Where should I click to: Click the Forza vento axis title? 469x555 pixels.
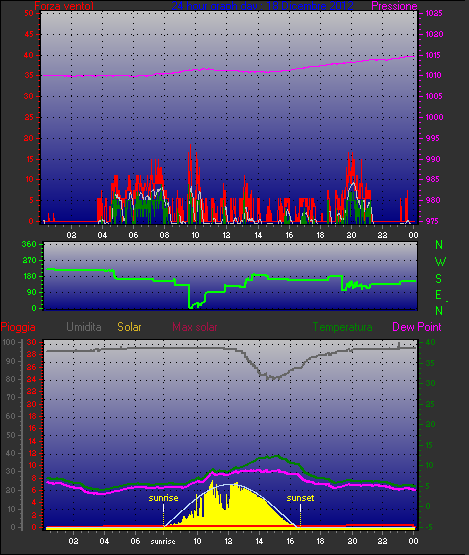pos(64,6)
